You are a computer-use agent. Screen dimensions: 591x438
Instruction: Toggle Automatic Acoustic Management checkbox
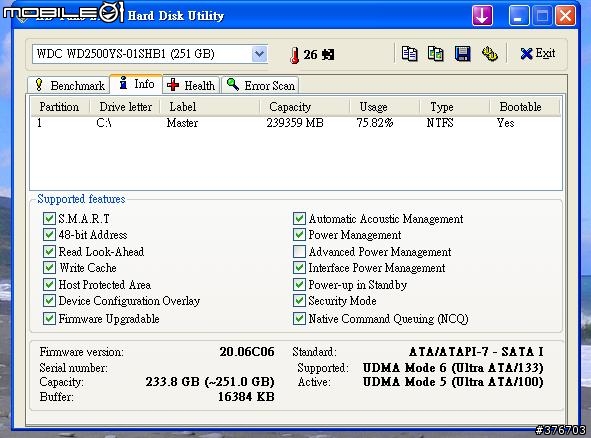[x=299, y=219]
